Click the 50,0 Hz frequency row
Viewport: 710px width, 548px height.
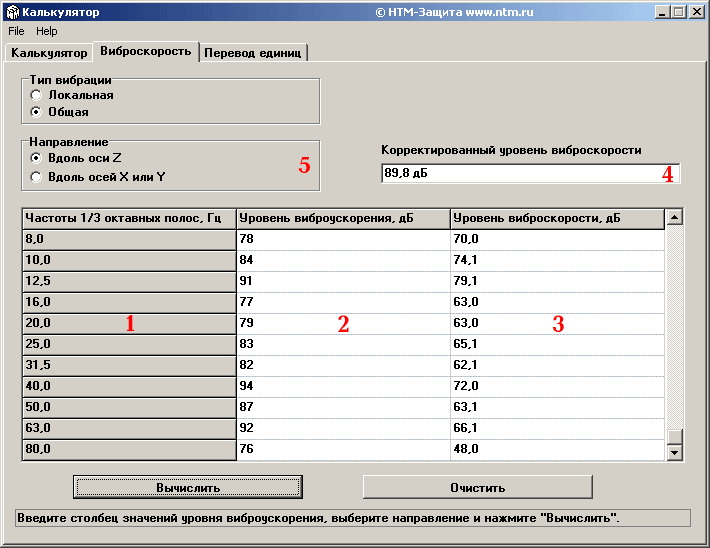129,408
